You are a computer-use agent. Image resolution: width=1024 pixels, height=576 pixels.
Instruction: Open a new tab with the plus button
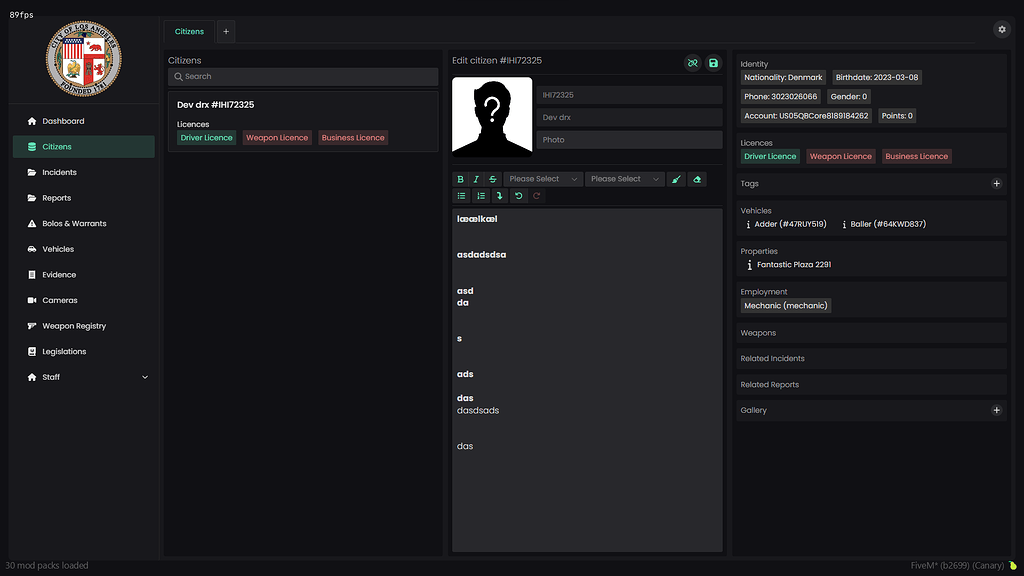226,32
